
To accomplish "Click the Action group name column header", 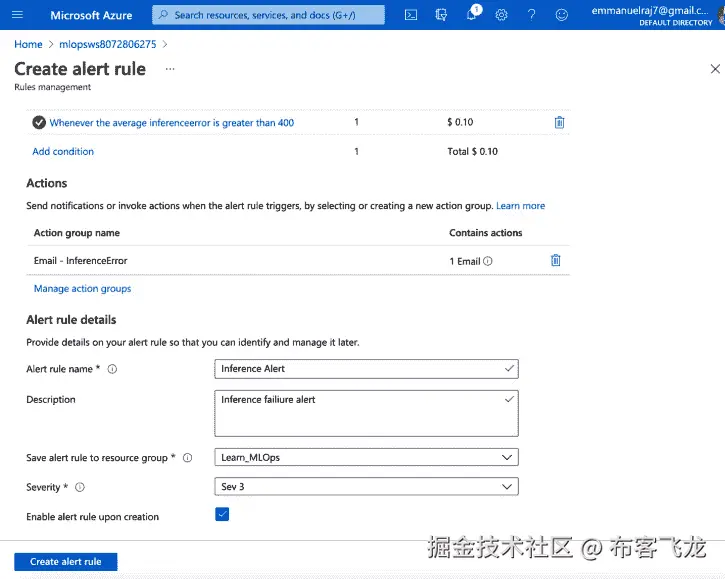I will [x=77, y=233].
